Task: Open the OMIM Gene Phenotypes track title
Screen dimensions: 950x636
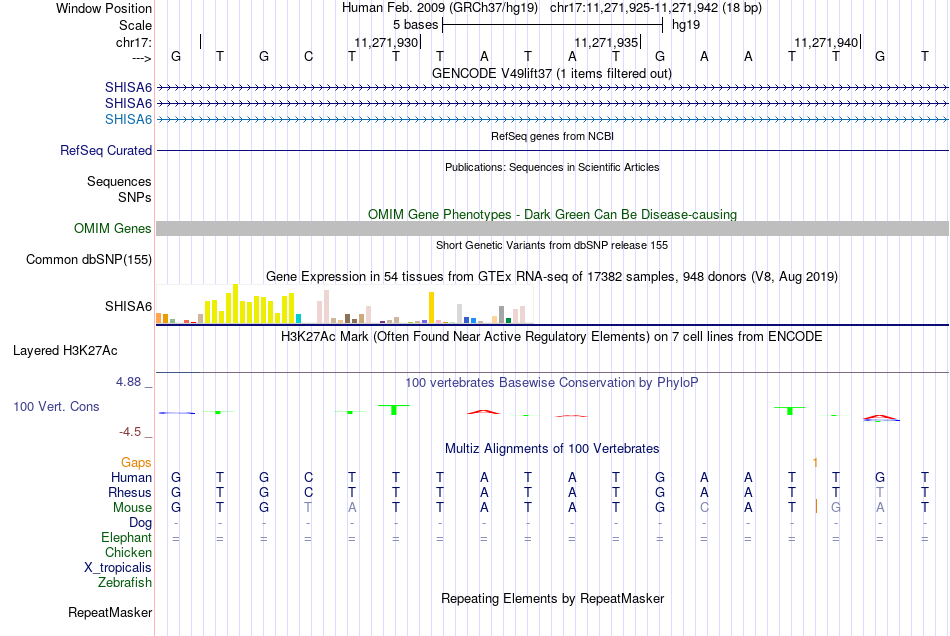Action: [x=552, y=214]
